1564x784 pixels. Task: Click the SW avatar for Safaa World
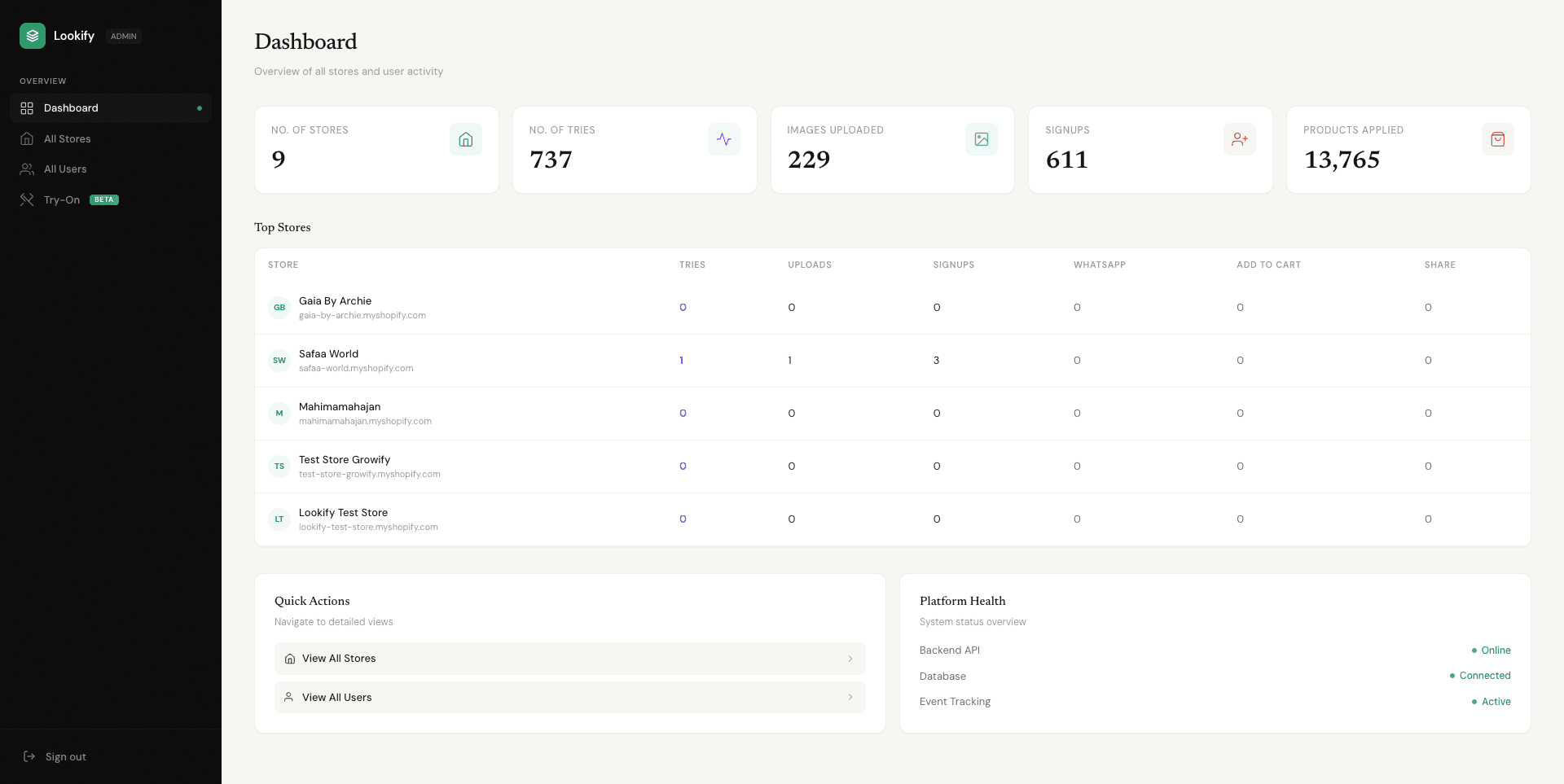coord(279,361)
